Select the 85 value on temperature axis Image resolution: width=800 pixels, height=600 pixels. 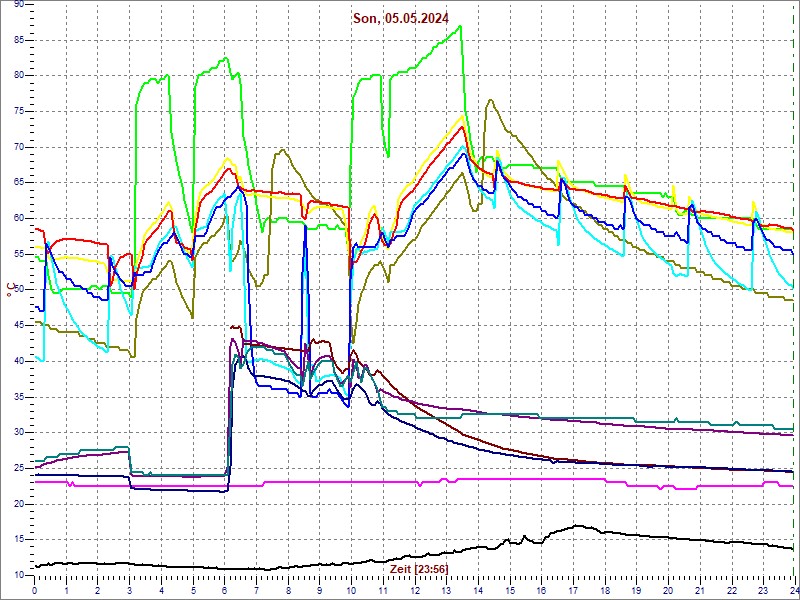click(x=19, y=40)
